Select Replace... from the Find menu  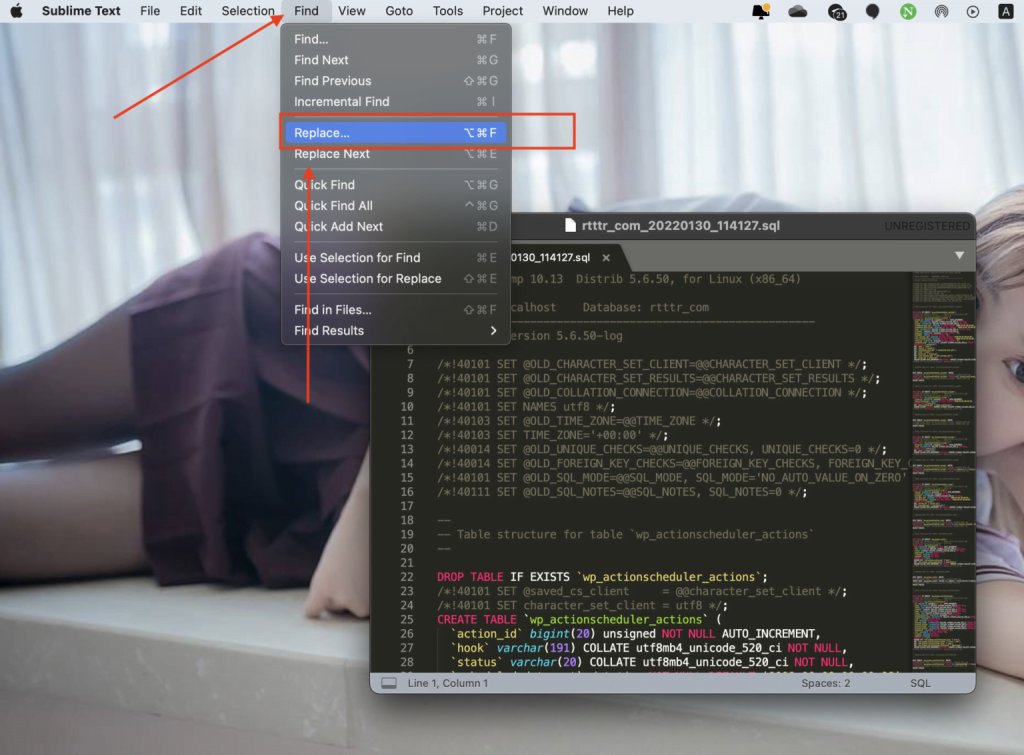pos(395,133)
